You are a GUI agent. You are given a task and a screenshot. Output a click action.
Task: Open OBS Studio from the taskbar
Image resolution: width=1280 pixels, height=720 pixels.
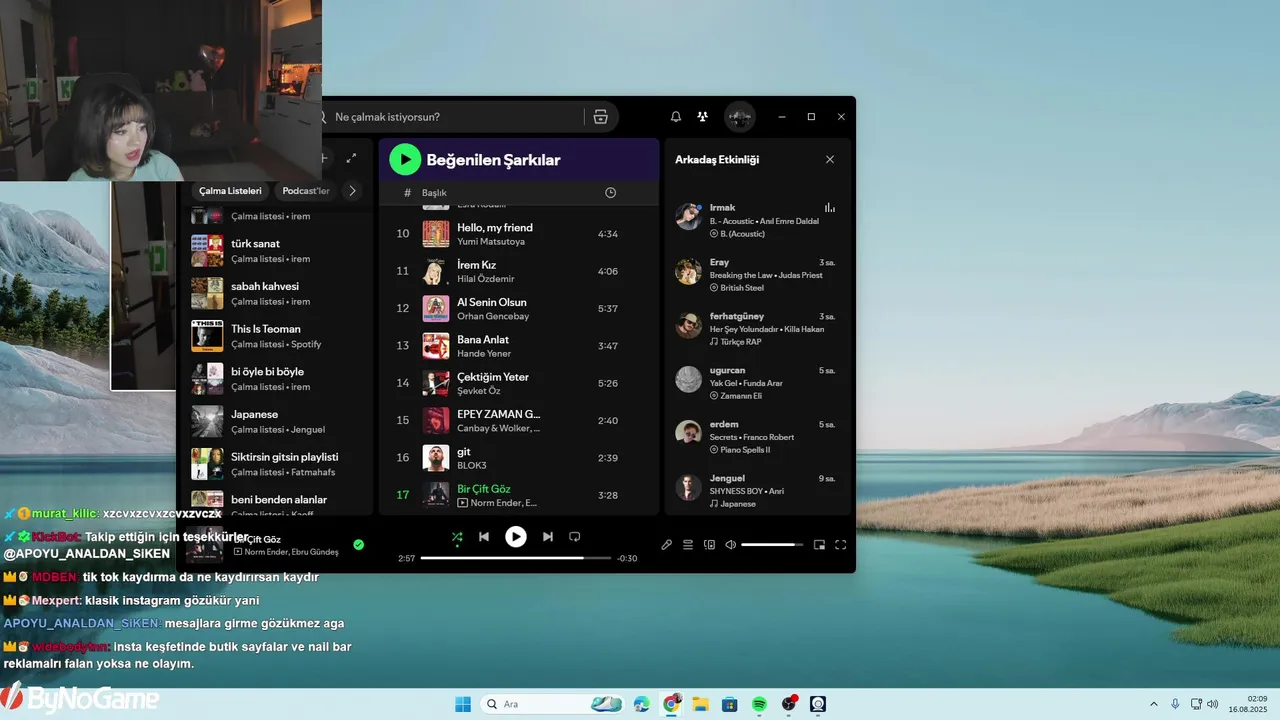(789, 704)
